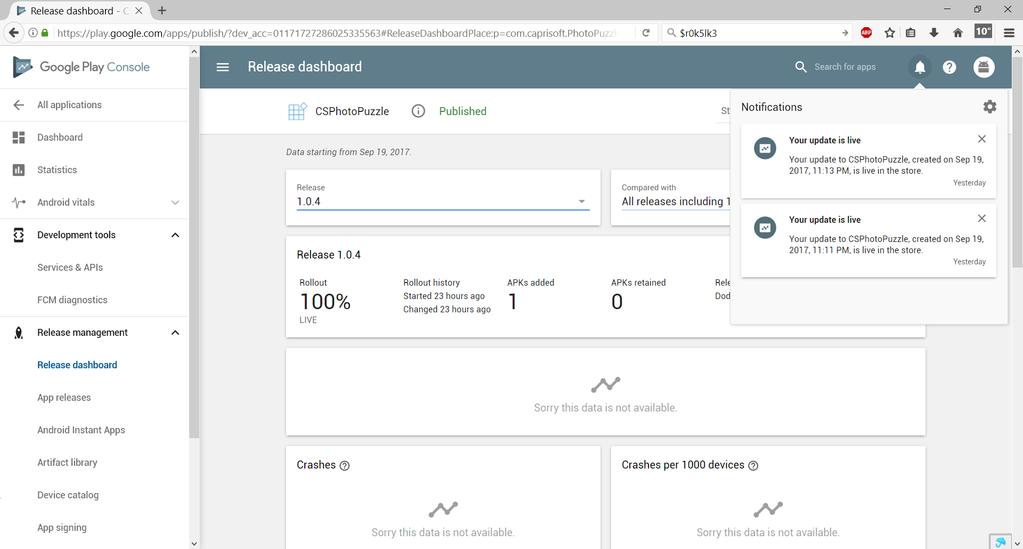Expand the Android vitals section
The image size is (1023, 549).
[x=175, y=202]
